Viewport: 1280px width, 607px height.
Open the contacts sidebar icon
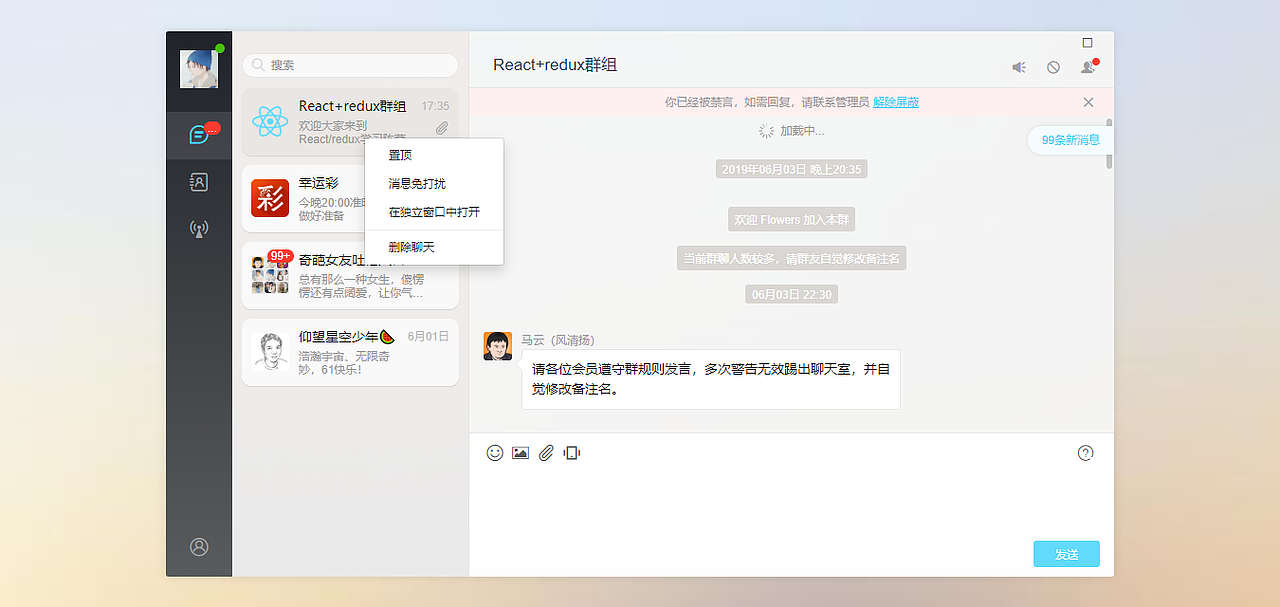(199, 182)
